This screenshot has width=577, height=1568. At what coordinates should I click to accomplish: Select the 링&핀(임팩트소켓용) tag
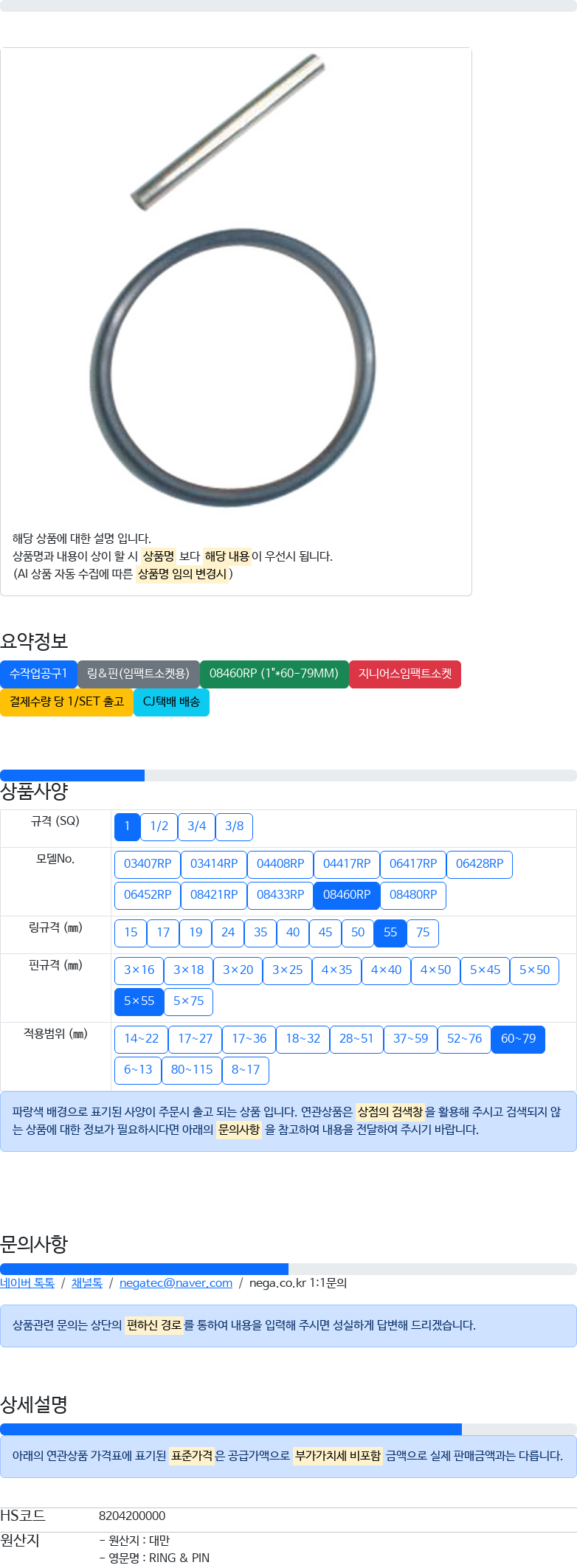(x=138, y=674)
